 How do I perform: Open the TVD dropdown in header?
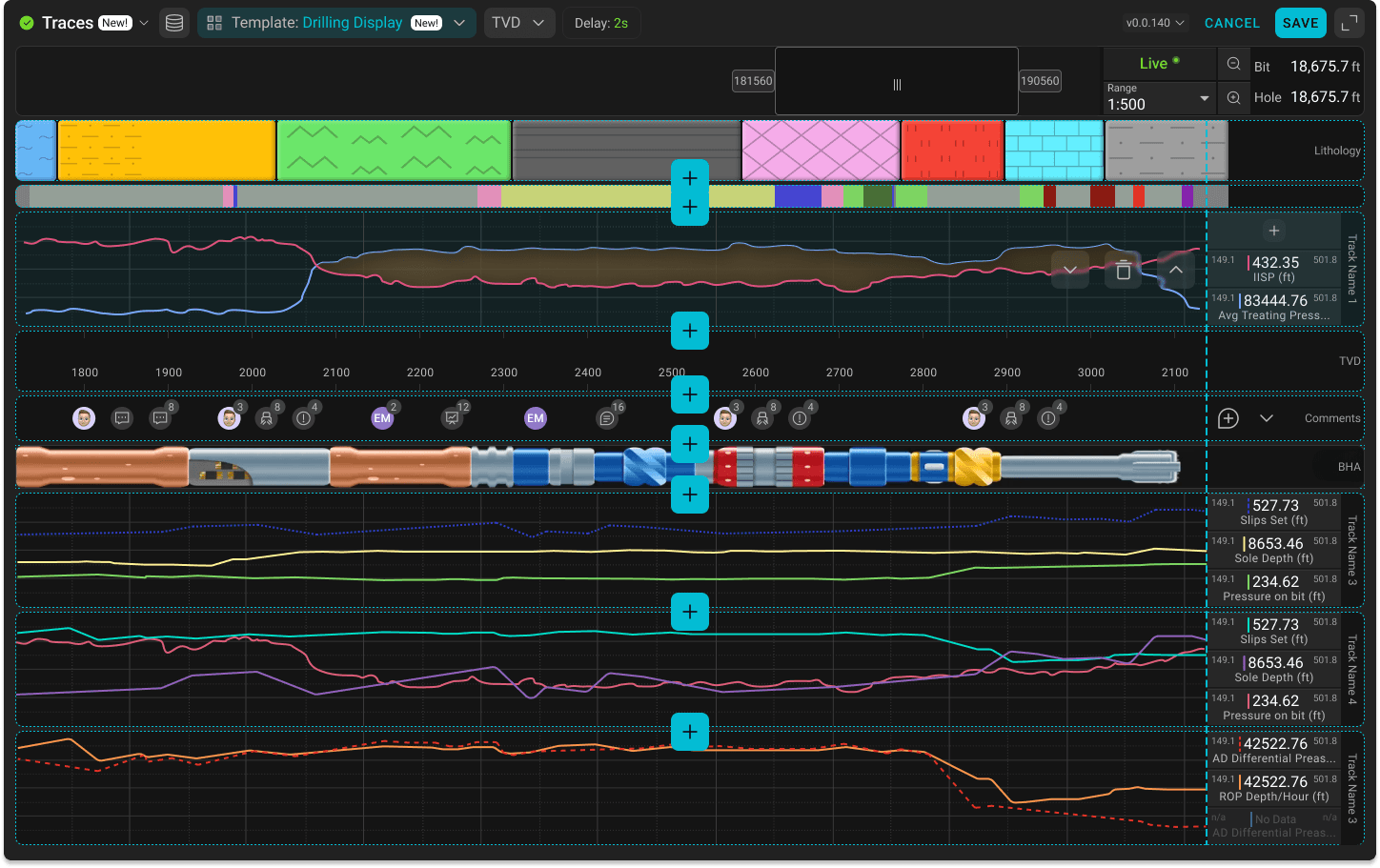519,23
